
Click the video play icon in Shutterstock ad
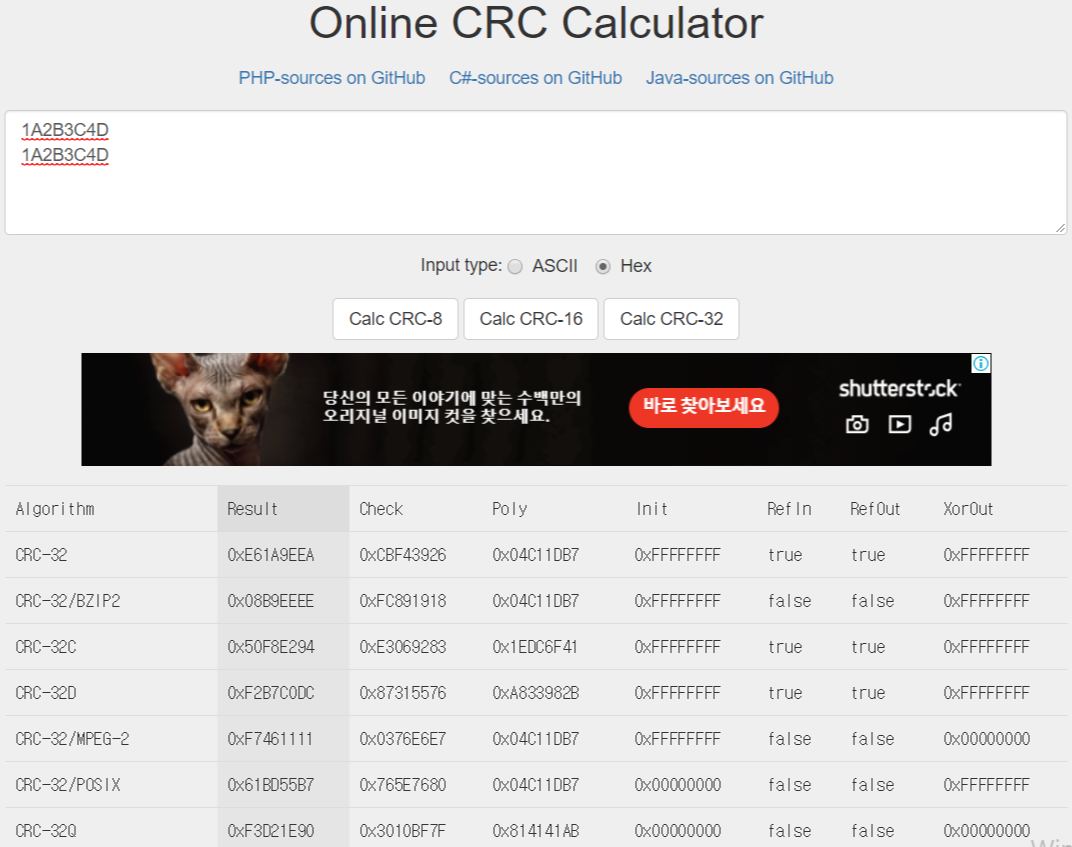pos(899,425)
